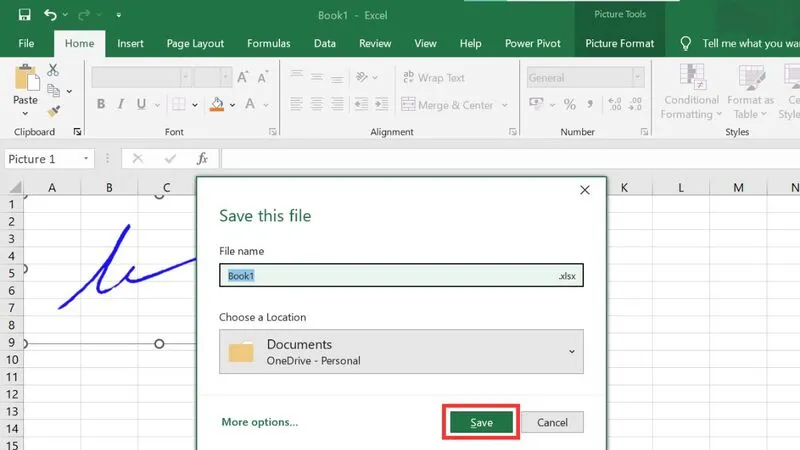800x450 pixels.
Task: Click Decrease Font Size icon
Action: [262, 78]
